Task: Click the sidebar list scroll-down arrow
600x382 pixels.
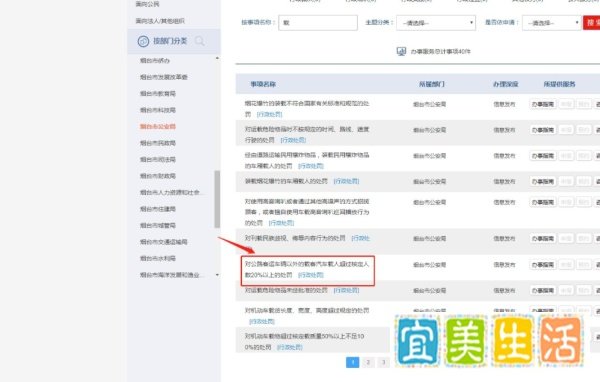Action: point(217,275)
